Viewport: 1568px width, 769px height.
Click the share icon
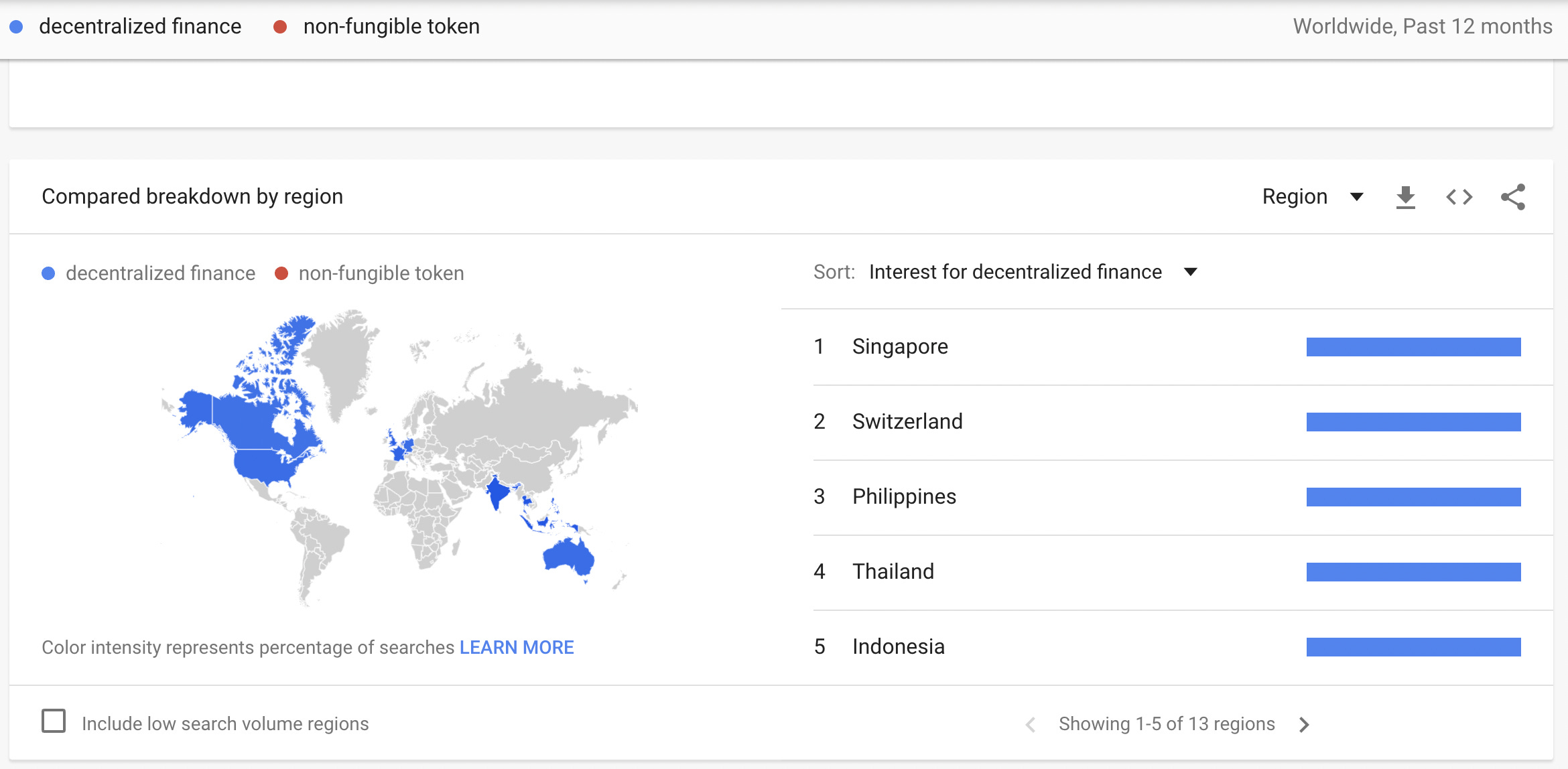pos(1512,198)
